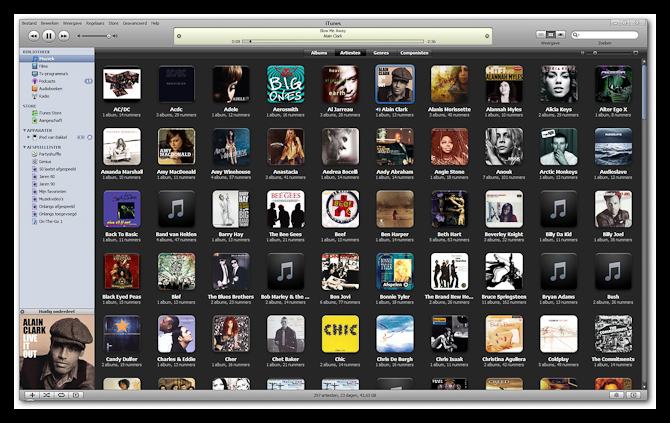The height and width of the screenshot is (423, 670).
Task: Select the AC/DC artist cover
Action: tap(122, 84)
